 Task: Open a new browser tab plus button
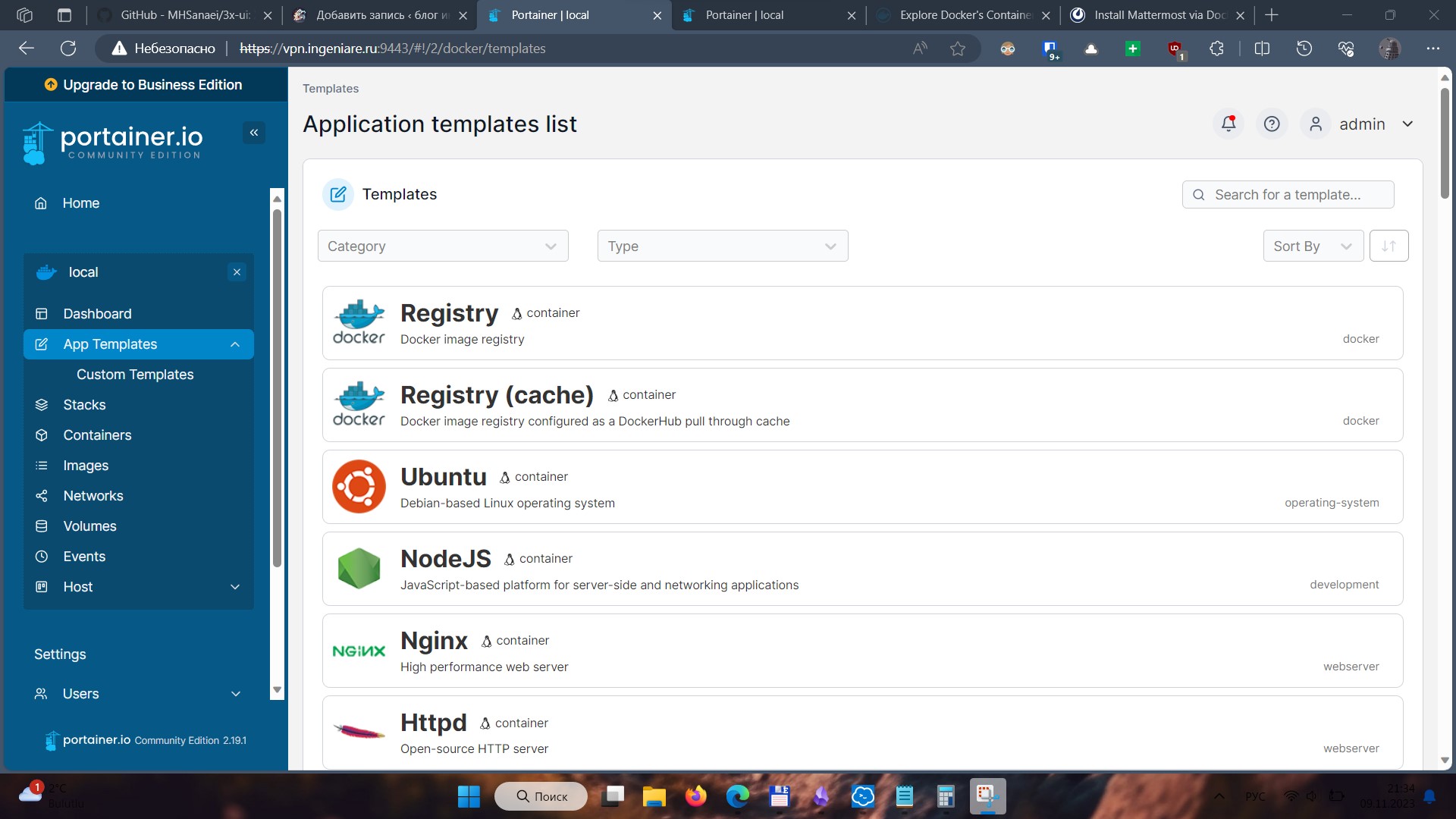(1272, 15)
